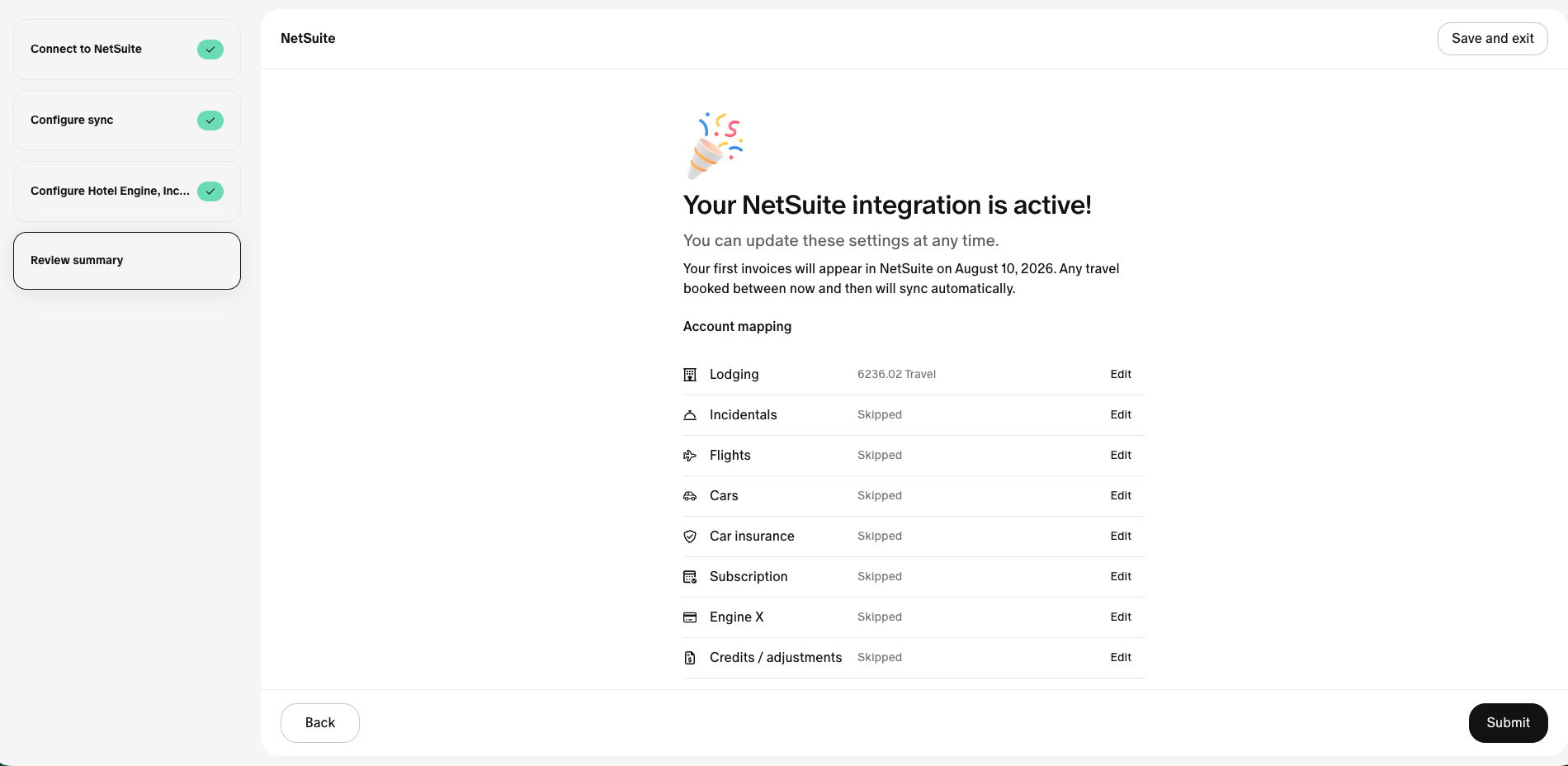This screenshot has height=766, width=1568.
Task: Click the 6236.02 Travel account value
Action: pyautogui.click(x=896, y=374)
